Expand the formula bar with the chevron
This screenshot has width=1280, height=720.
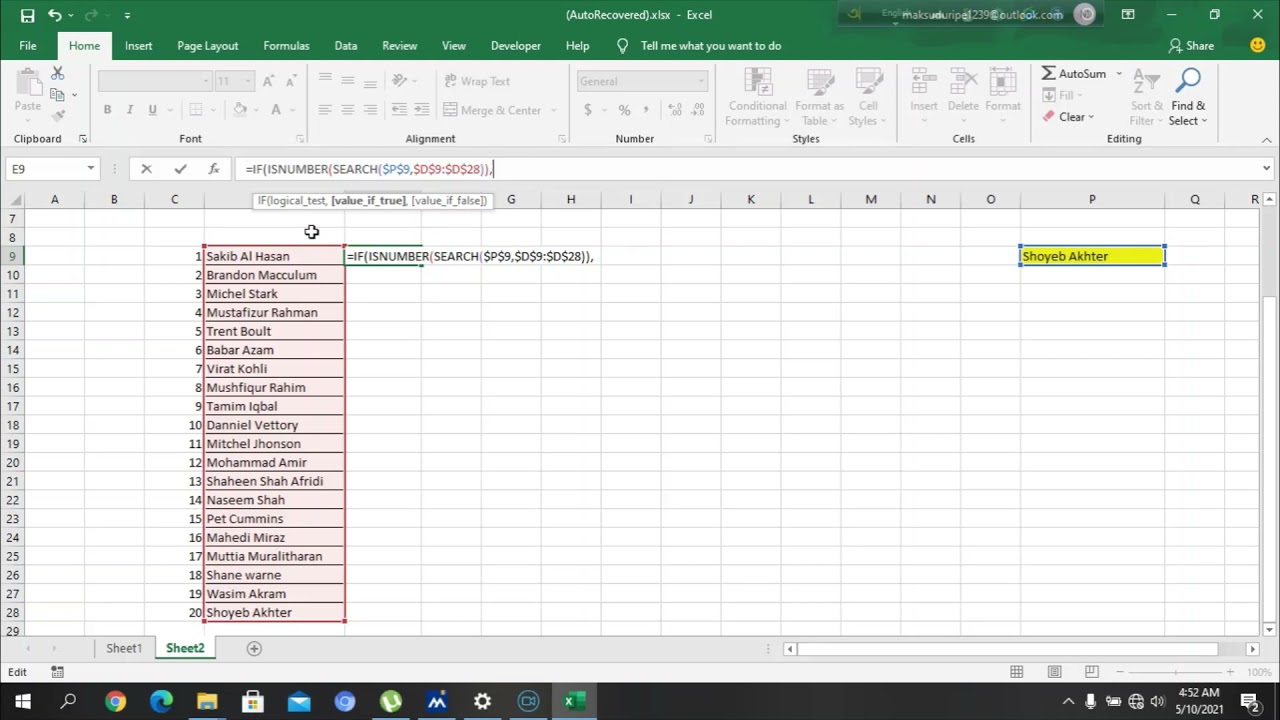point(1266,169)
